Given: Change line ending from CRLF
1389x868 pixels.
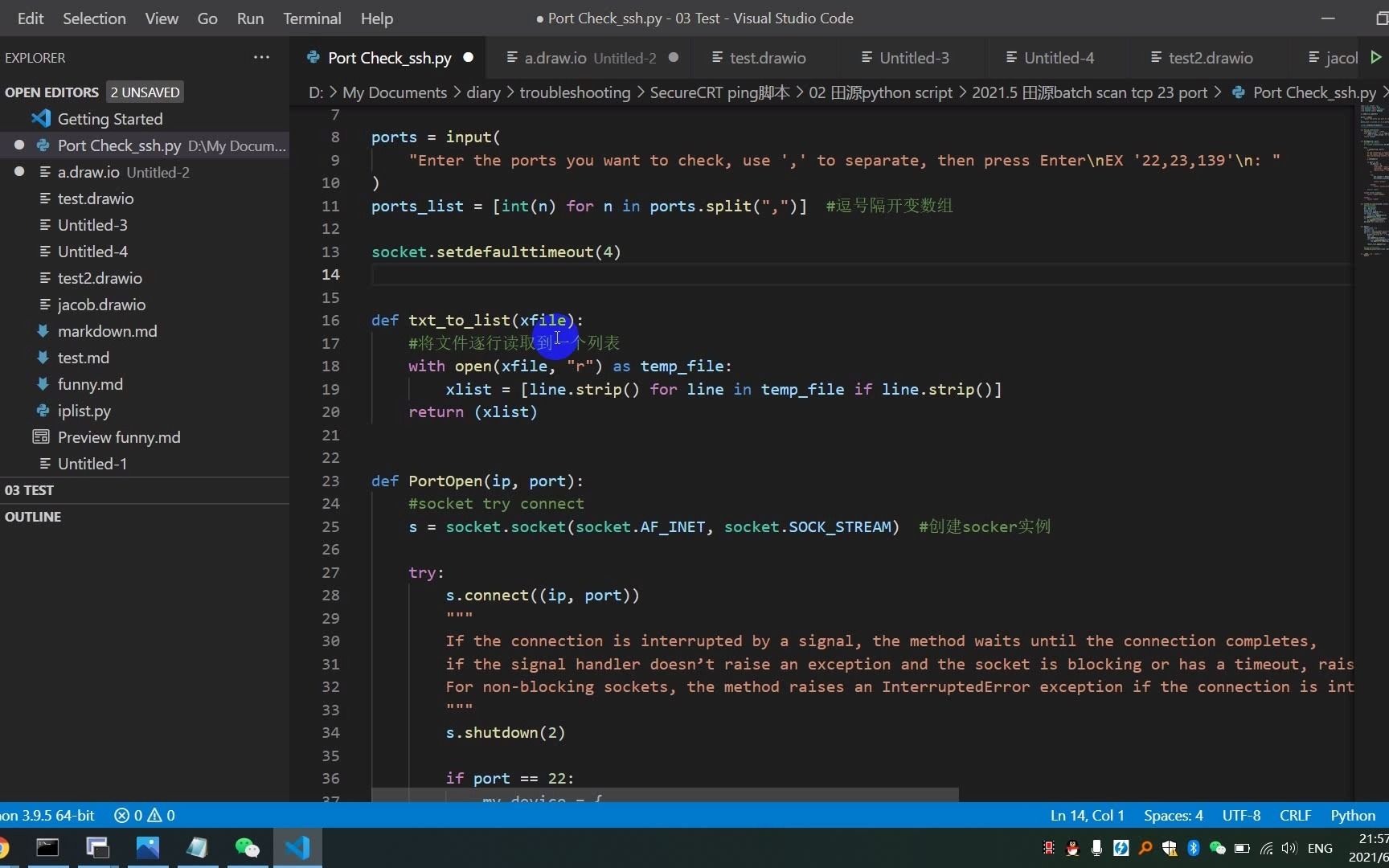Looking at the screenshot, I should pyautogui.click(x=1295, y=815).
